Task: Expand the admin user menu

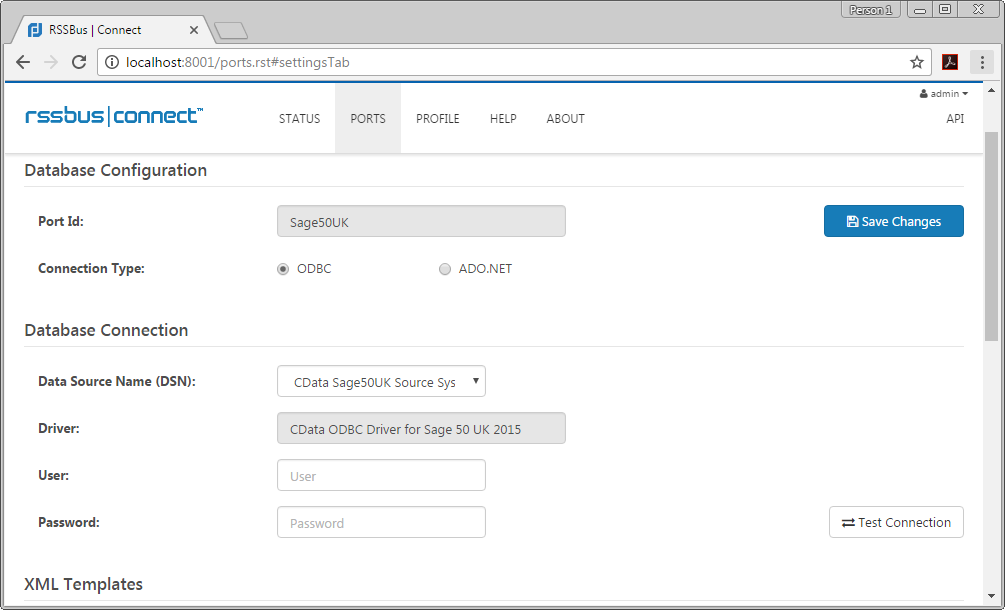Action: click(943, 94)
